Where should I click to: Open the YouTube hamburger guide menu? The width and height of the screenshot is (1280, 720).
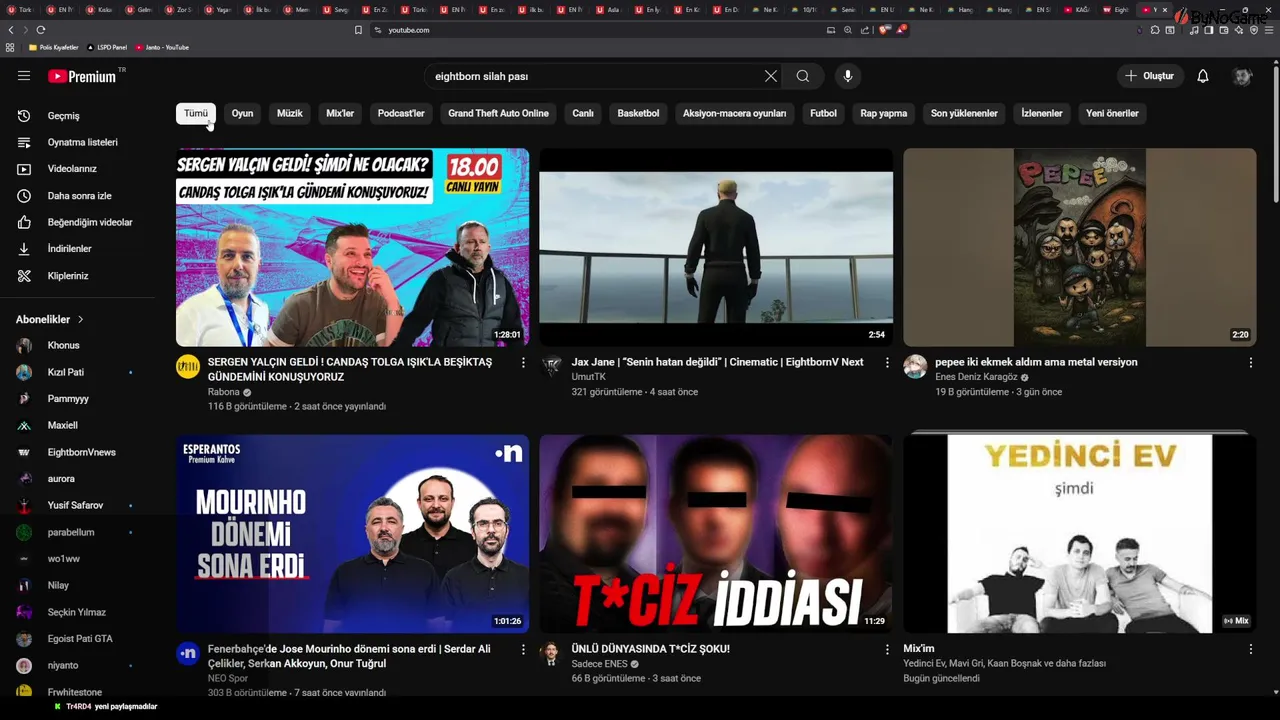pyautogui.click(x=24, y=76)
